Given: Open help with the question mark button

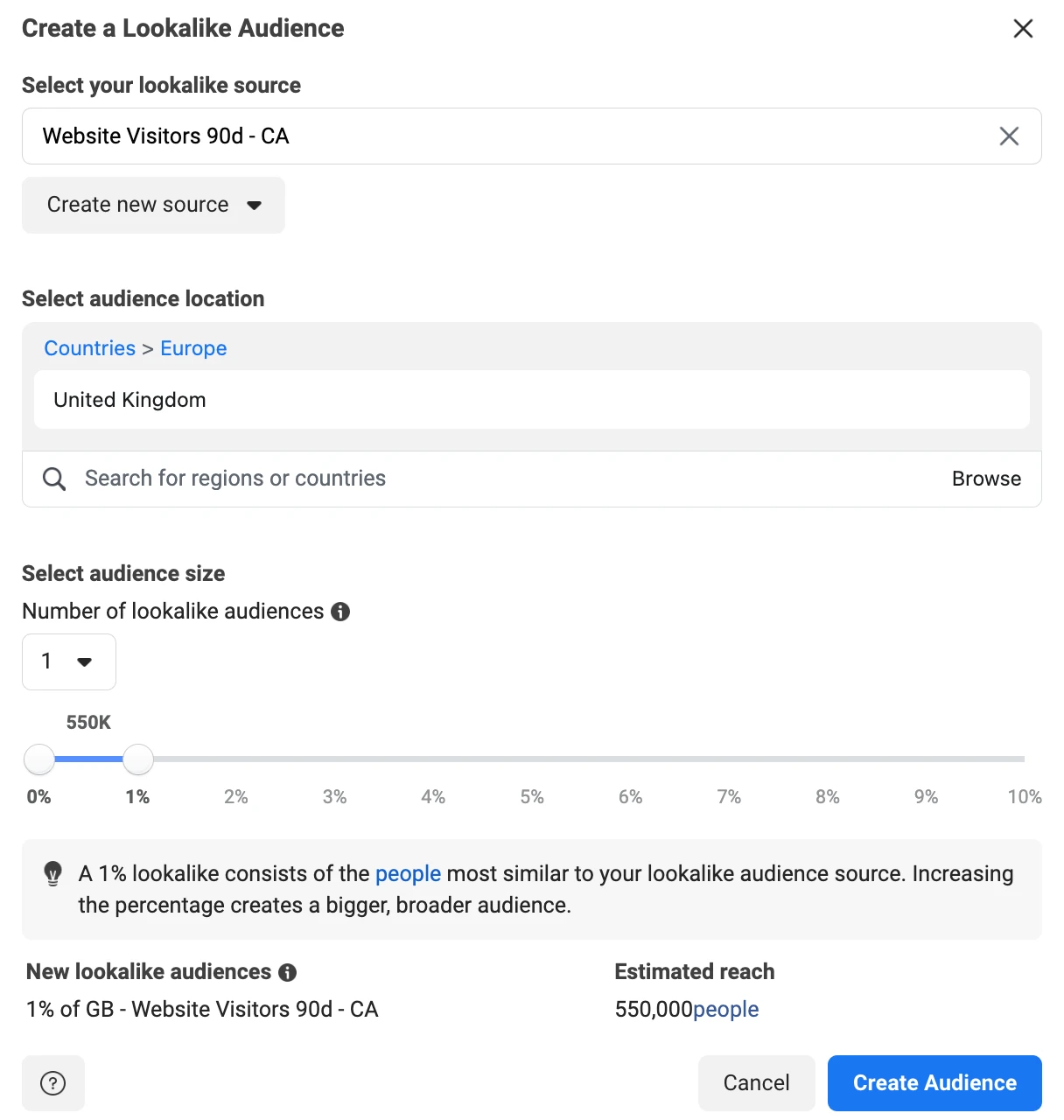Looking at the screenshot, I should click(x=53, y=1083).
